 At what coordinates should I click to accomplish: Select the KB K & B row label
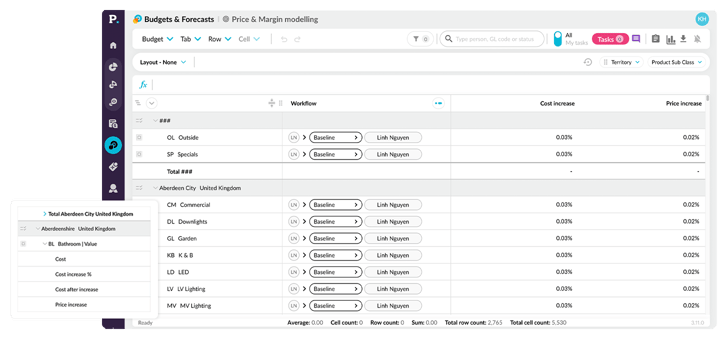pos(180,255)
